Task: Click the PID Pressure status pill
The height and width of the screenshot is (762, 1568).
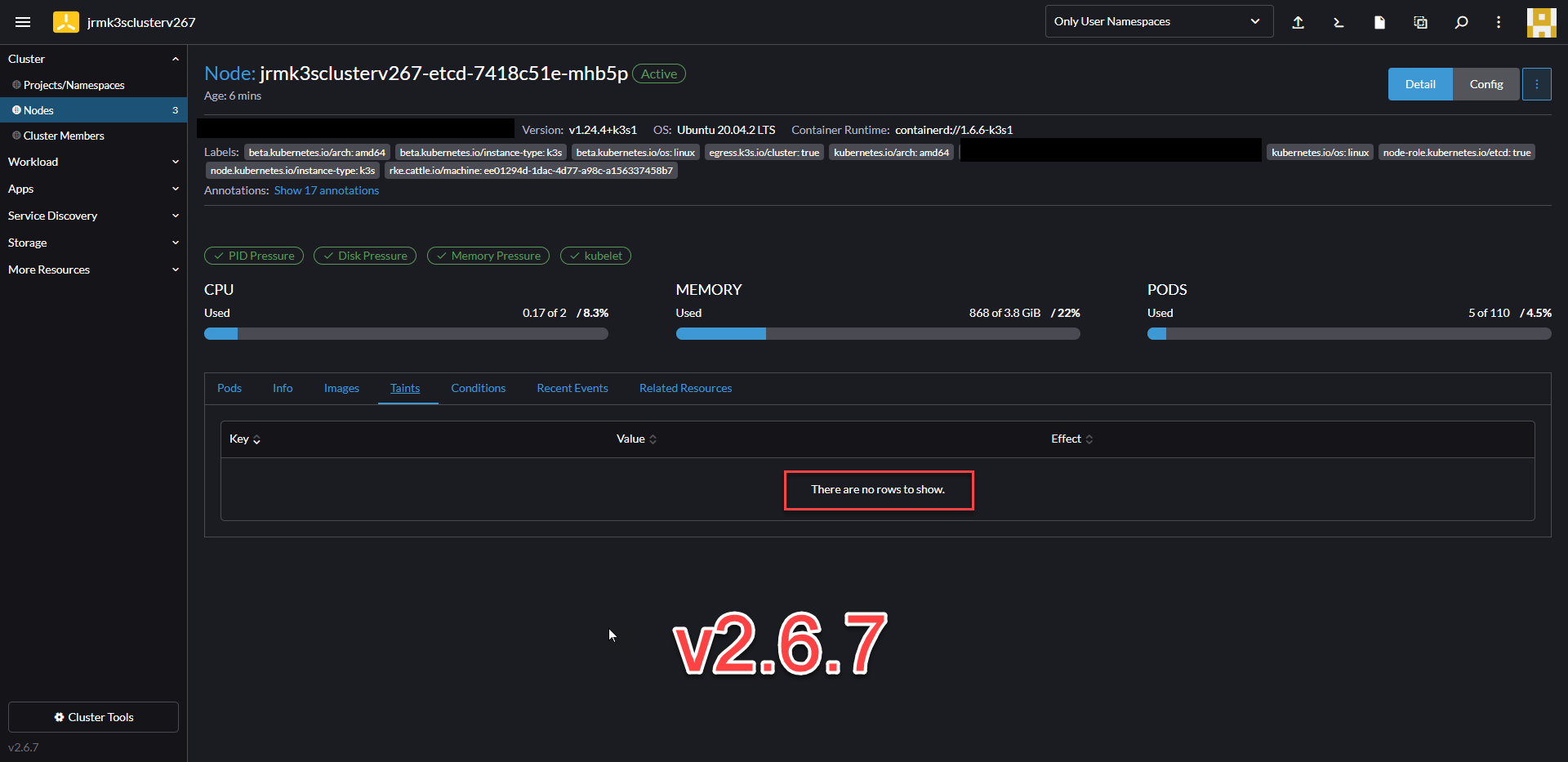Action: pos(253,255)
